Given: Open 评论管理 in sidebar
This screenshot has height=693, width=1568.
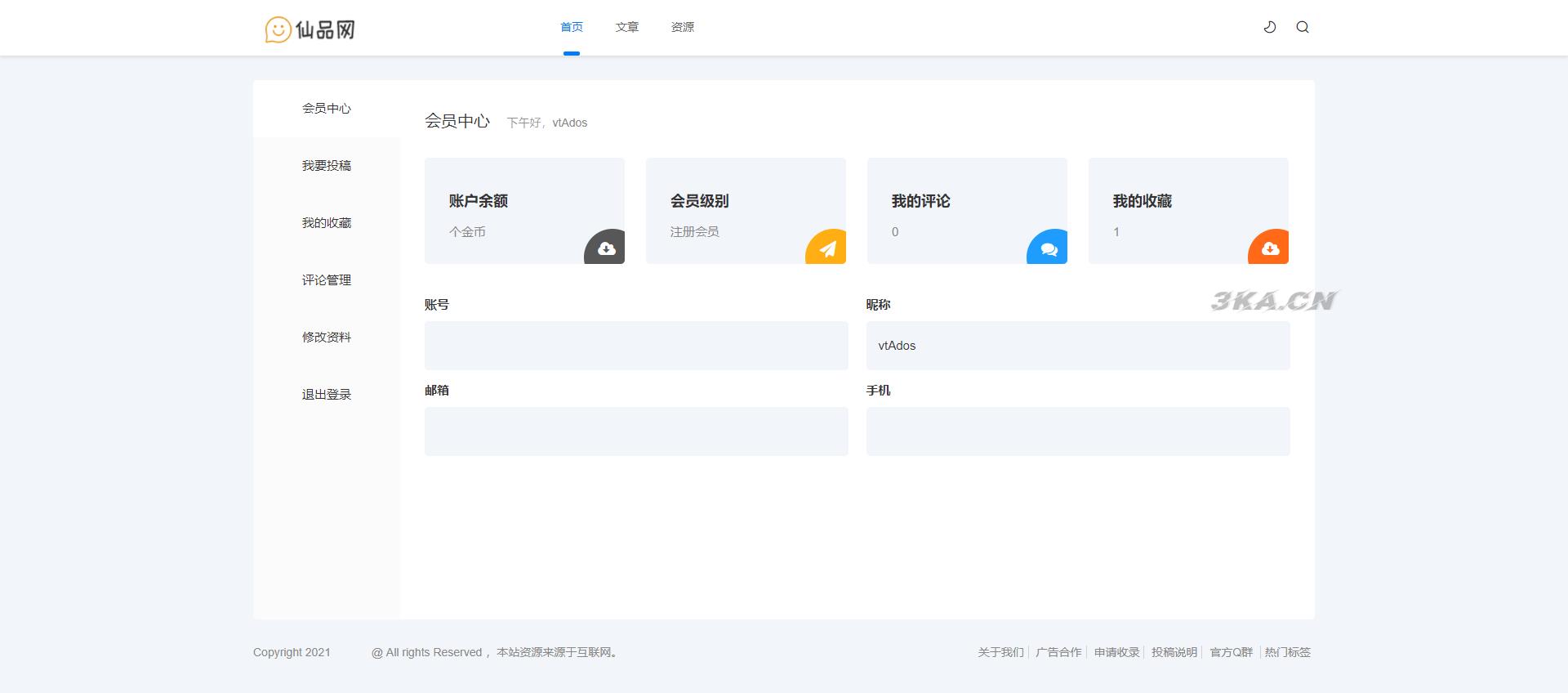Looking at the screenshot, I should coord(327,280).
